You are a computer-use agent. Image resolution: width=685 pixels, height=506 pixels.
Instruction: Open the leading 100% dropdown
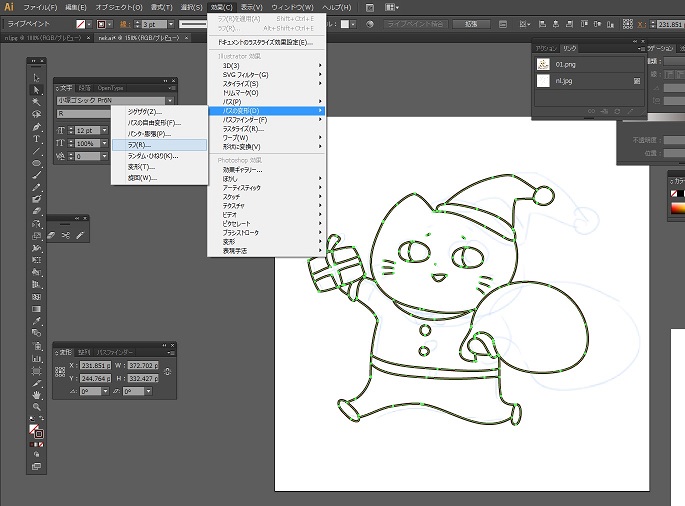[104, 143]
